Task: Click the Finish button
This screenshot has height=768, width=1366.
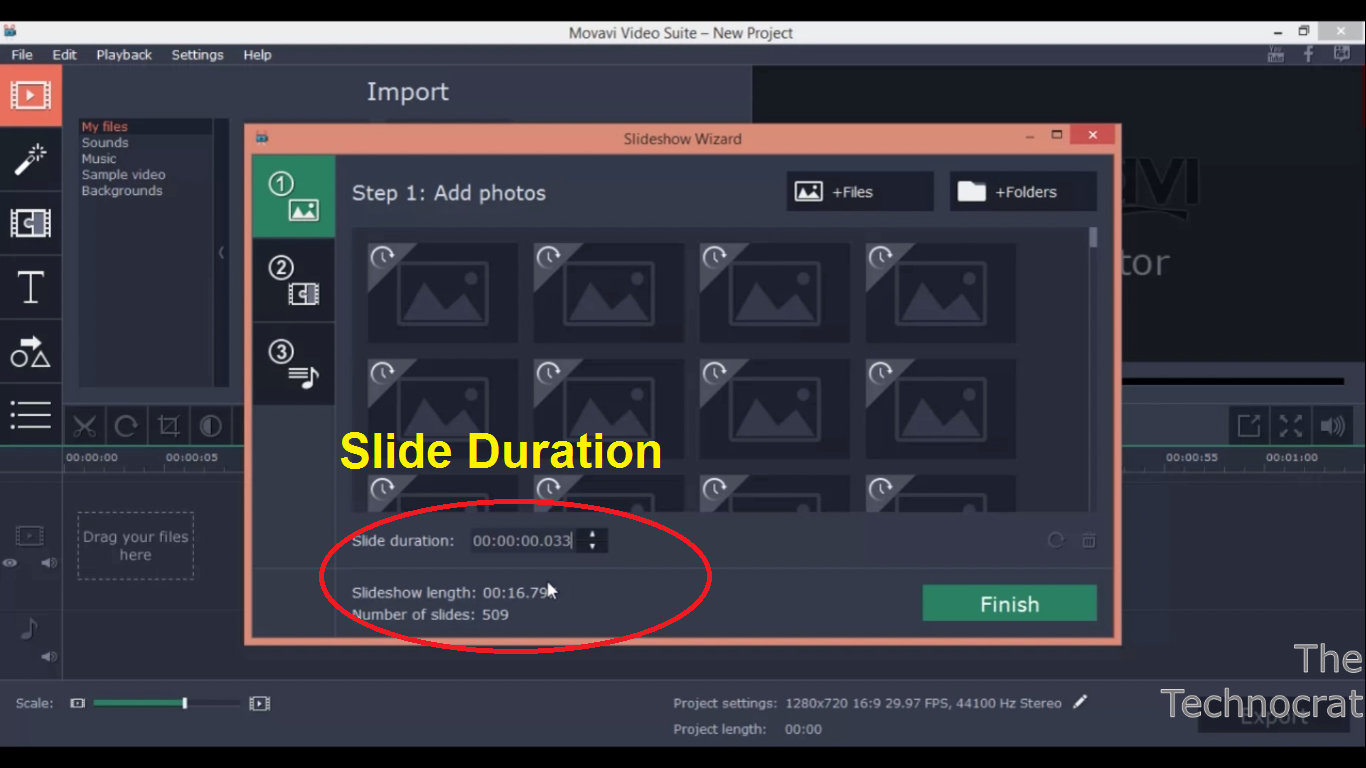Action: tap(1009, 603)
